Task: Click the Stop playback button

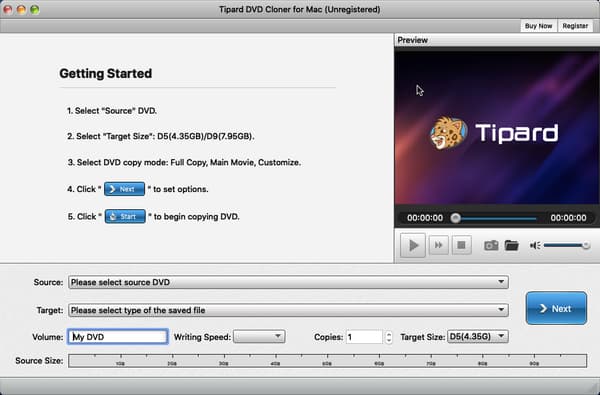Action: pyautogui.click(x=461, y=245)
